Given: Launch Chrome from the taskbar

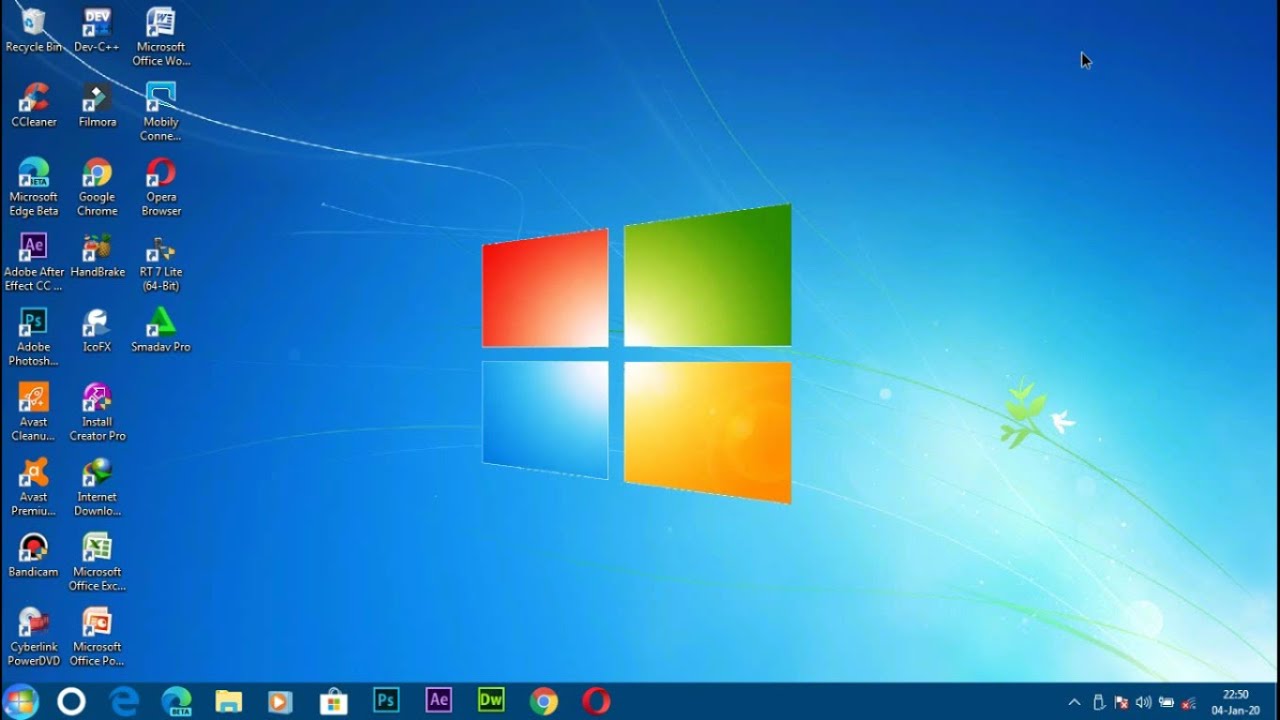Looking at the screenshot, I should 543,701.
